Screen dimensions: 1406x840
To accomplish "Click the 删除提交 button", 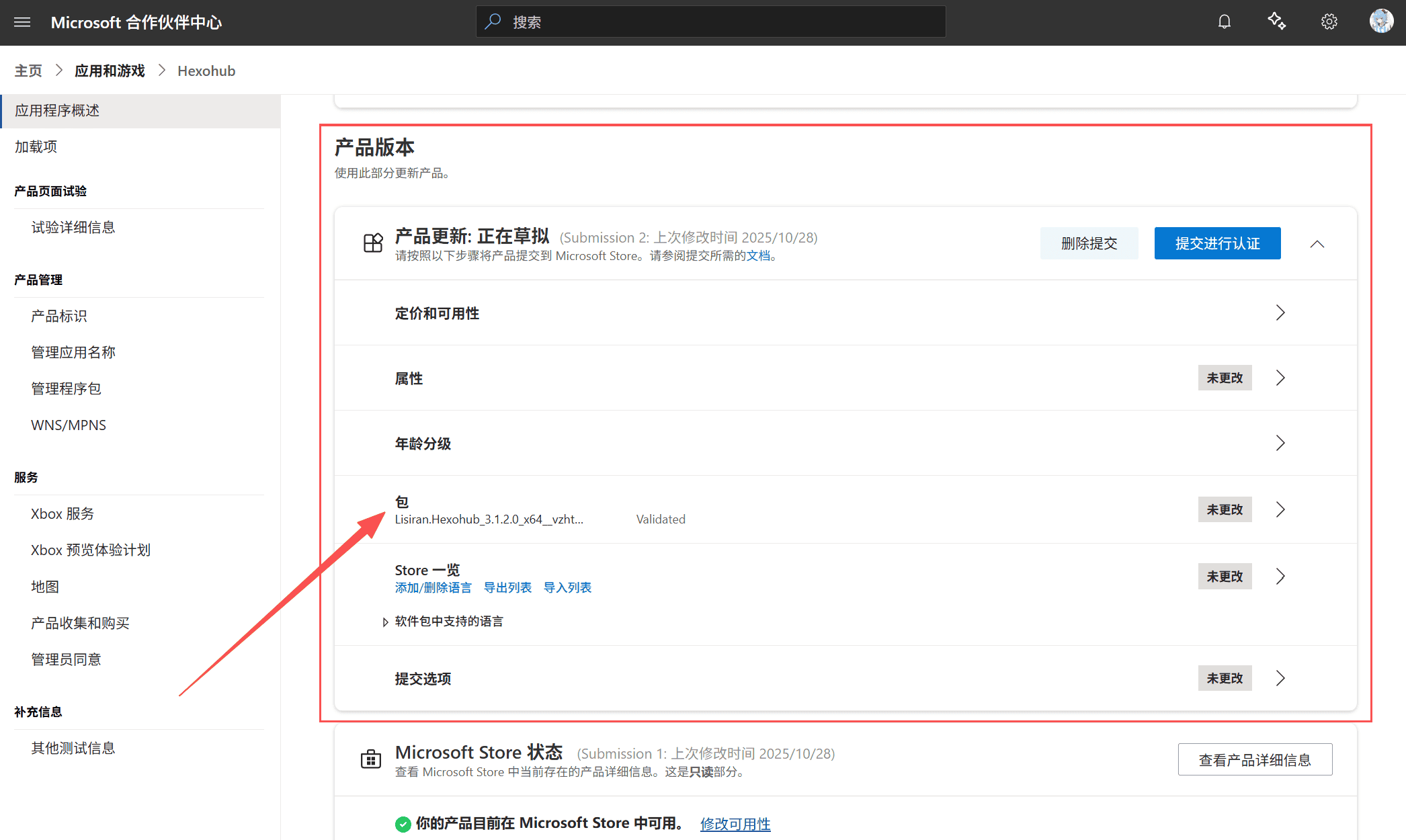I will coord(1089,243).
